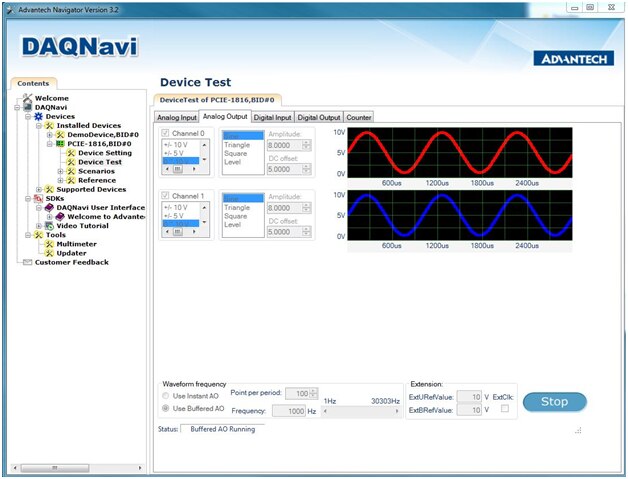The height and width of the screenshot is (479, 628).
Task: Click the SDKs icon in tree
Action: point(38,198)
